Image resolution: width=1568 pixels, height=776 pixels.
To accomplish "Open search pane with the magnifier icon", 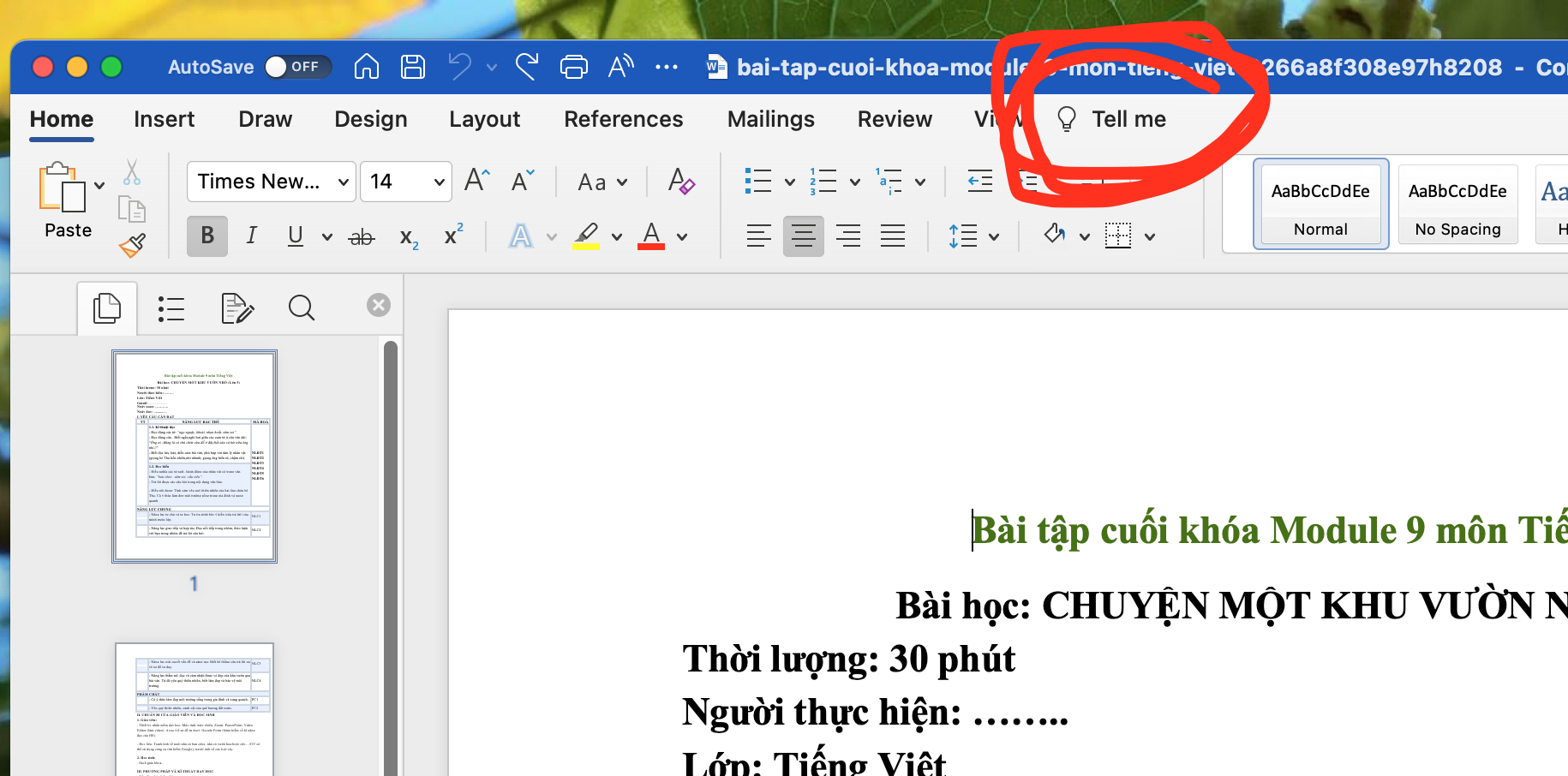I will pos(302,307).
